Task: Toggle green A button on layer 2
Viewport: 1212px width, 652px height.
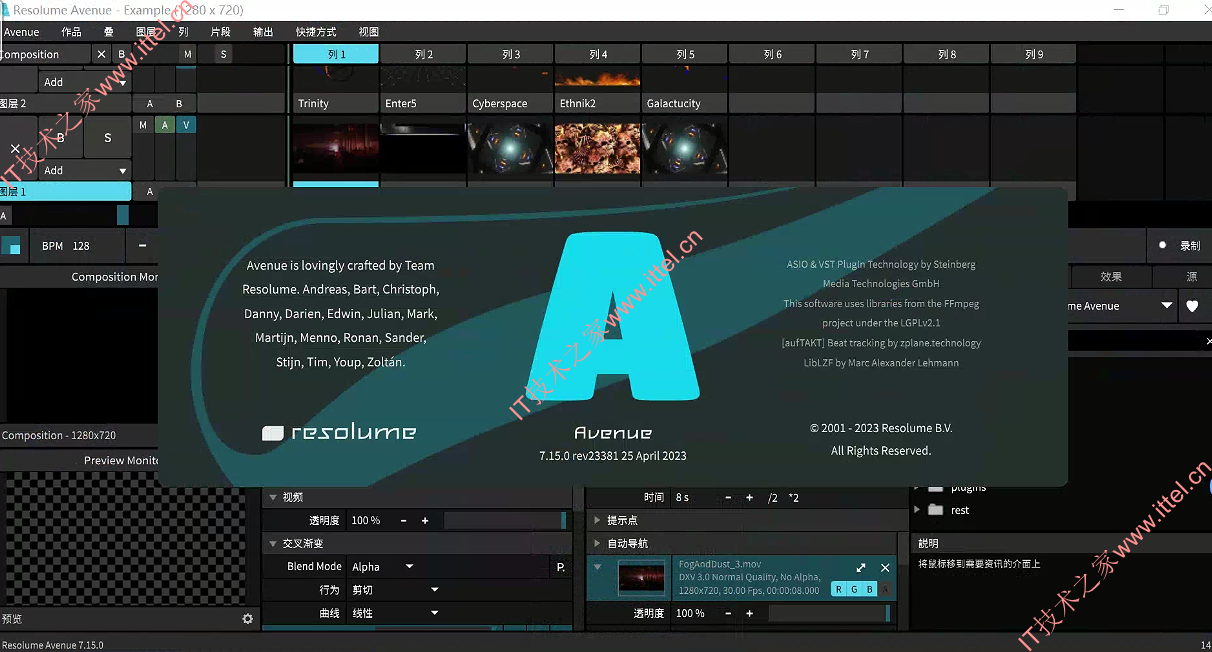Action: pos(166,125)
